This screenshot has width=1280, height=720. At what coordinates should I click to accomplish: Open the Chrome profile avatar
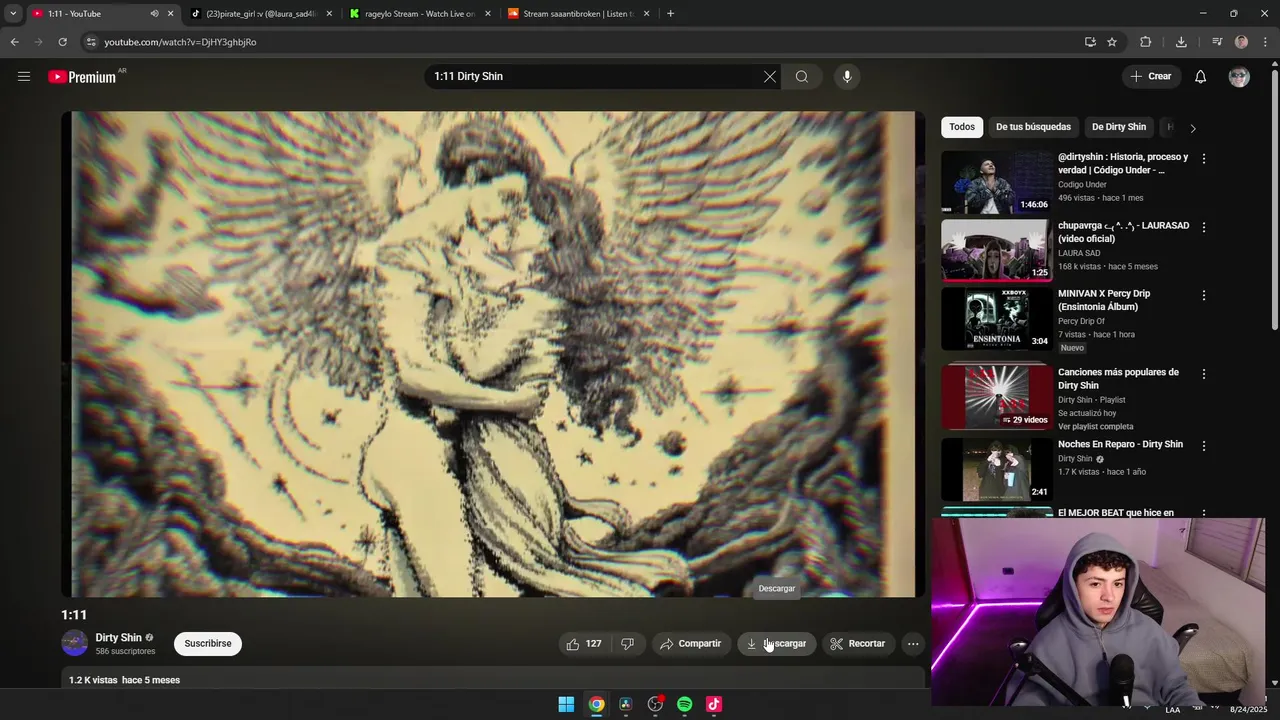[x=1241, y=42]
